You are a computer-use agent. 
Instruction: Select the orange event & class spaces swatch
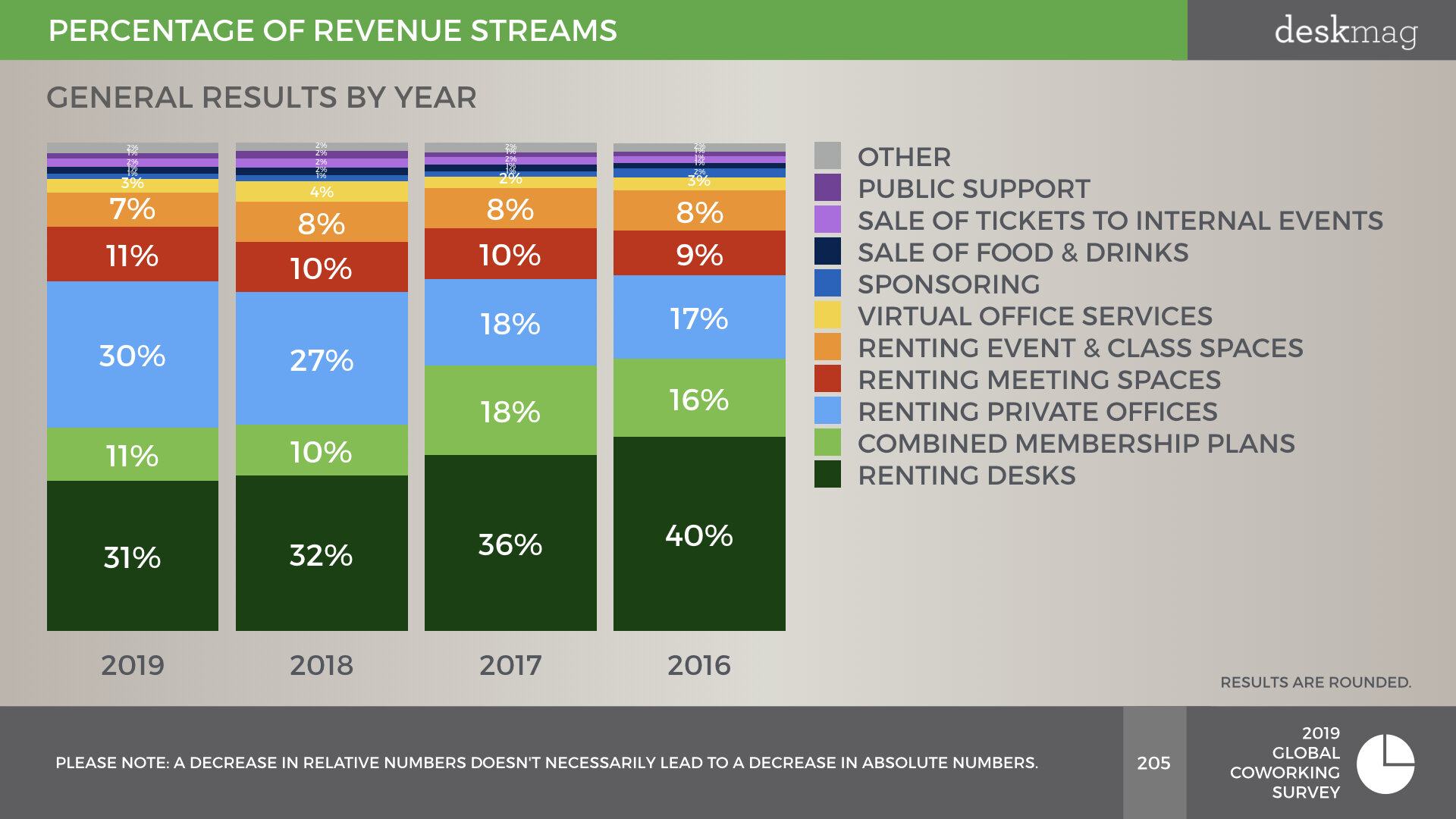[827, 347]
